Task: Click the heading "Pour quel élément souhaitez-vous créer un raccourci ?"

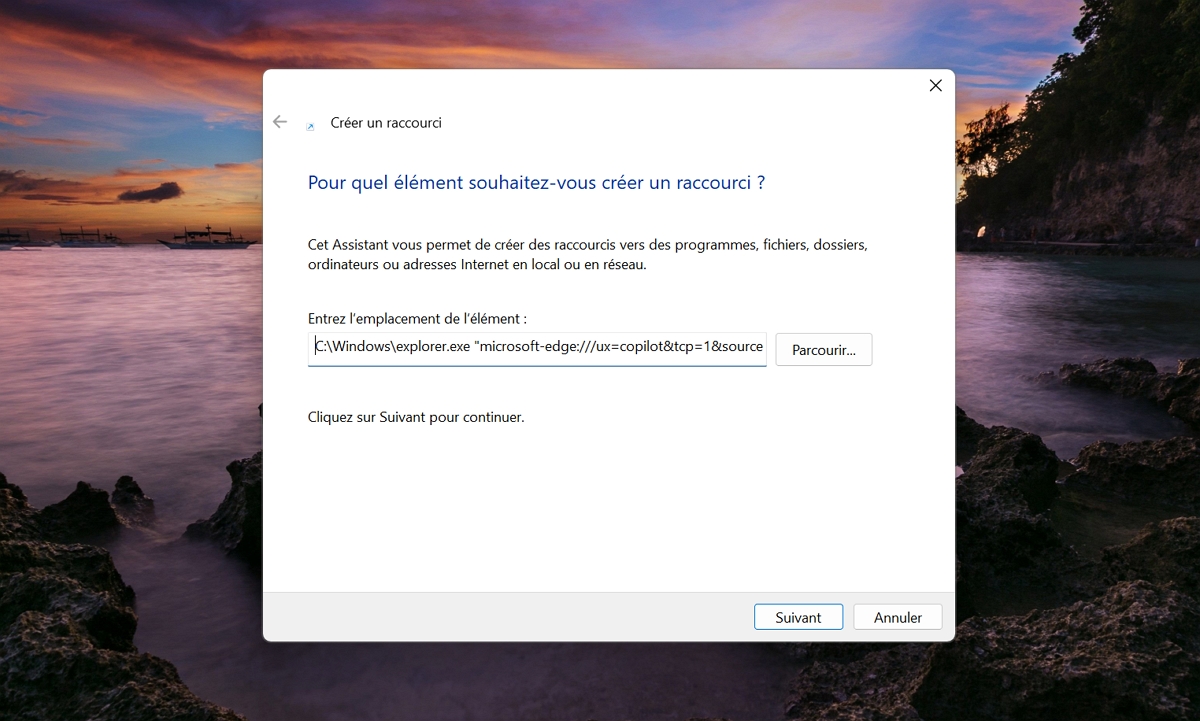Action: tap(536, 183)
